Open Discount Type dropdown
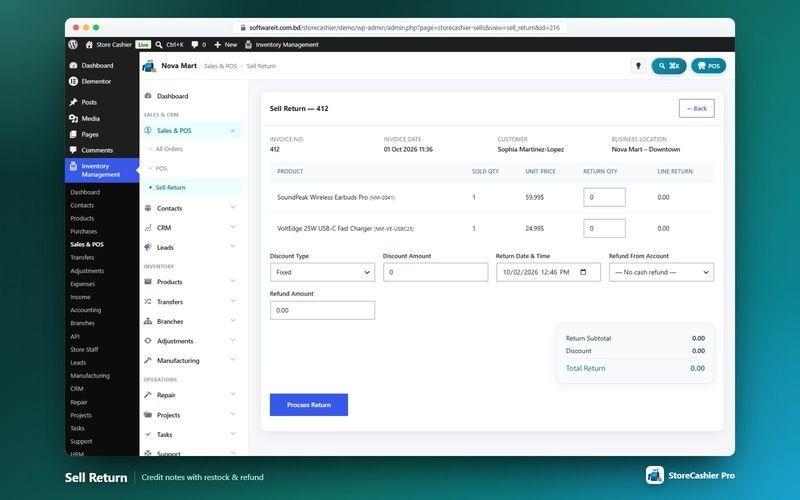The width and height of the screenshot is (800, 500). [322, 272]
